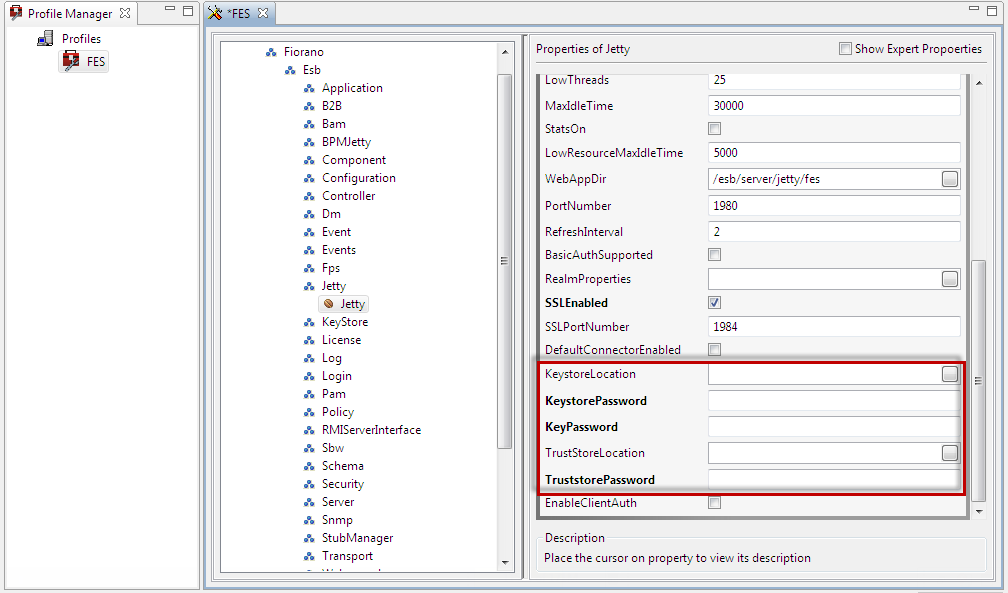Click the tree panel scroll down arrow
The width and height of the screenshot is (1008, 593).
tap(505, 563)
